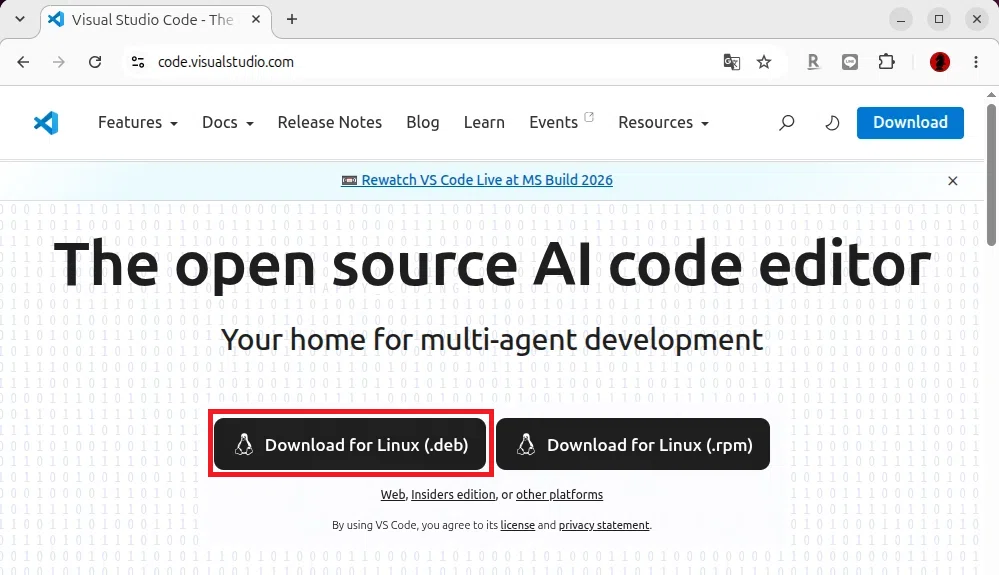Open the browser extensions puzzle icon
The height and width of the screenshot is (575, 999).
tap(886, 62)
